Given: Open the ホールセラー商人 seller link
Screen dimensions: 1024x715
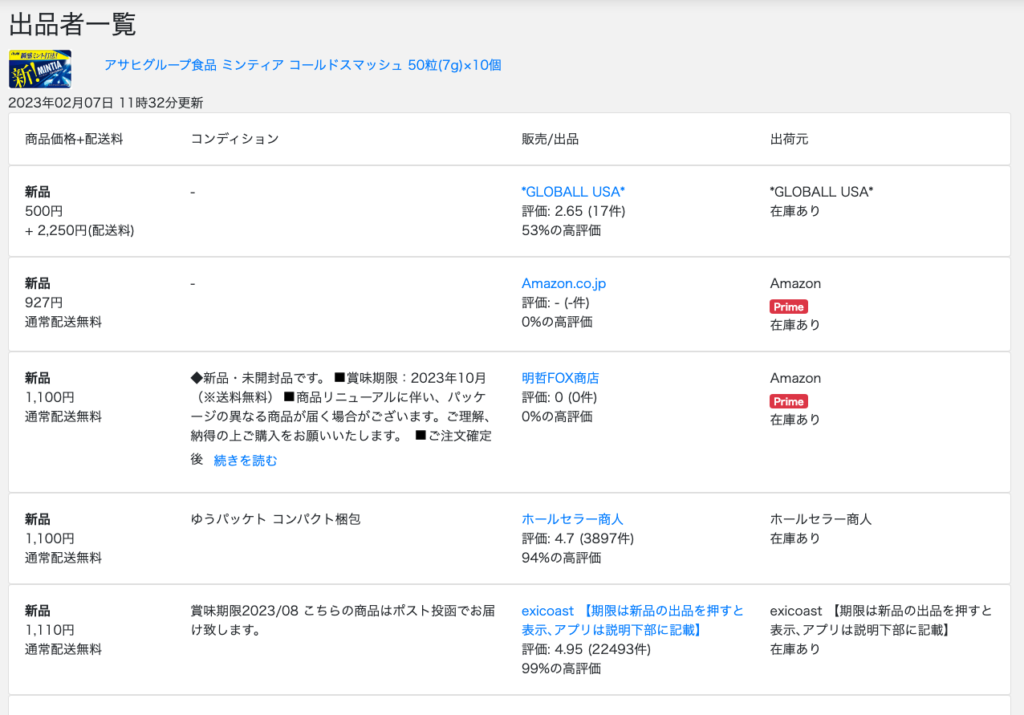Looking at the screenshot, I should click(572, 519).
